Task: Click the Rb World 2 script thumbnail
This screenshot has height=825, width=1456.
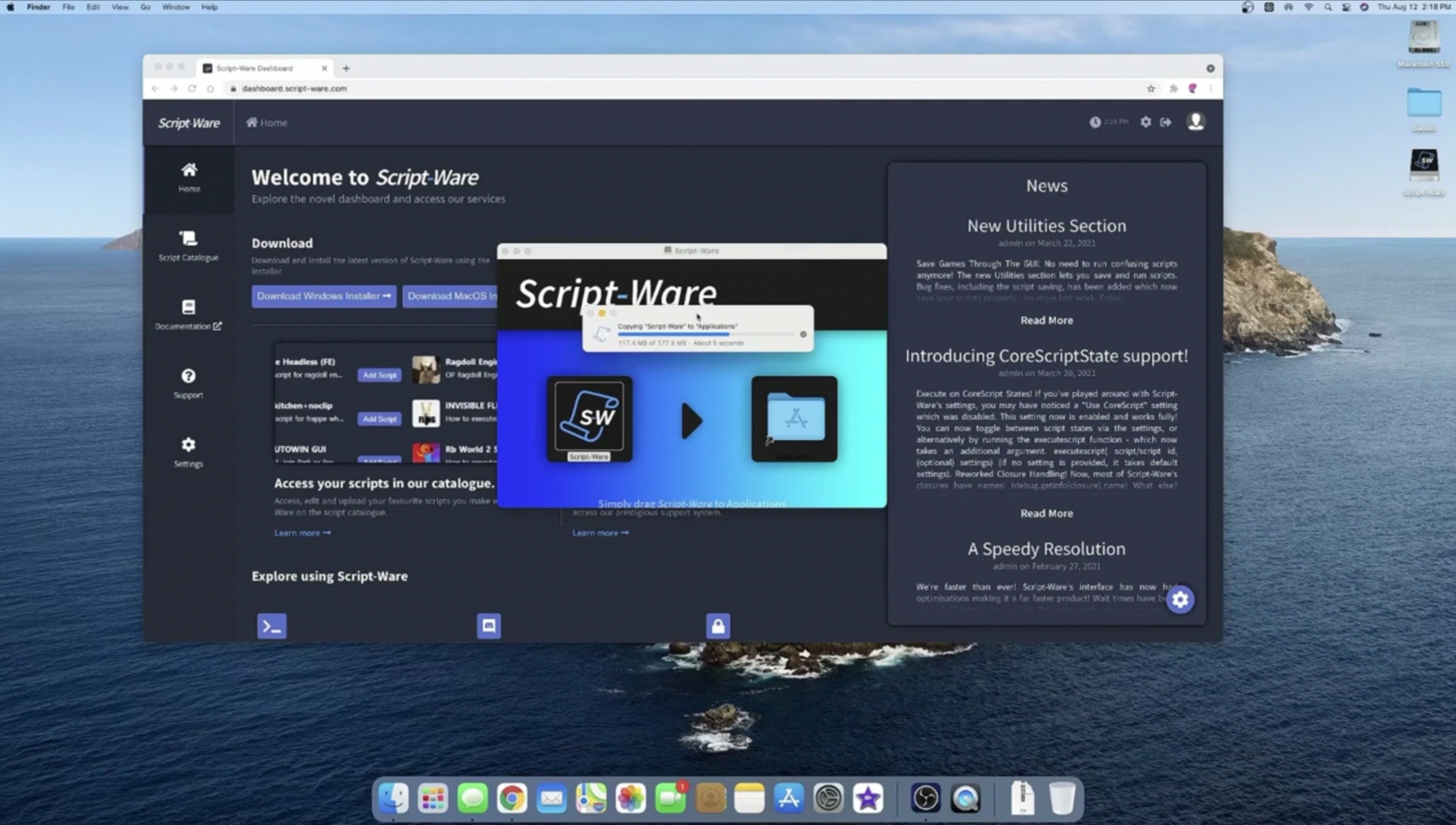Action: 426,453
